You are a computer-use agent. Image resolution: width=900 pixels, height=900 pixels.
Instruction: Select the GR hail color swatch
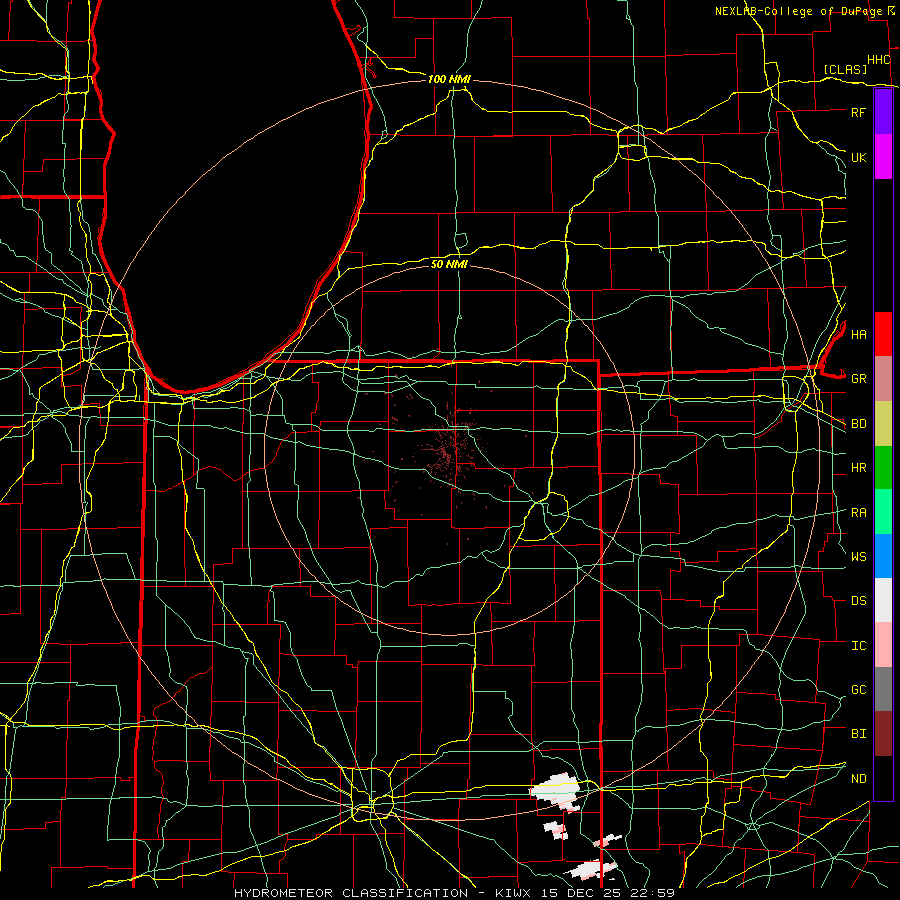883,379
